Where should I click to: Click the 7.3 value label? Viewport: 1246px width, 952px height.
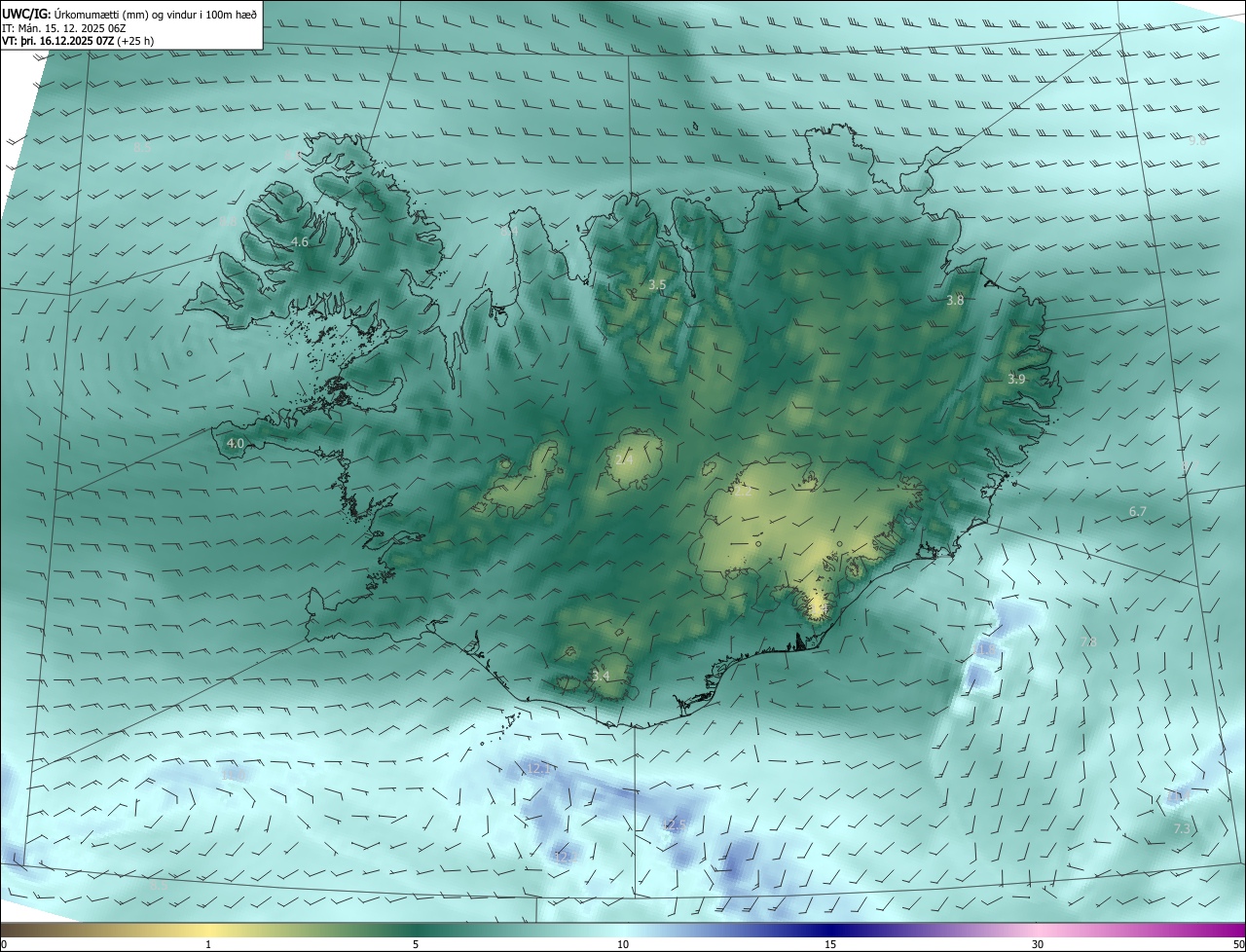(1182, 828)
